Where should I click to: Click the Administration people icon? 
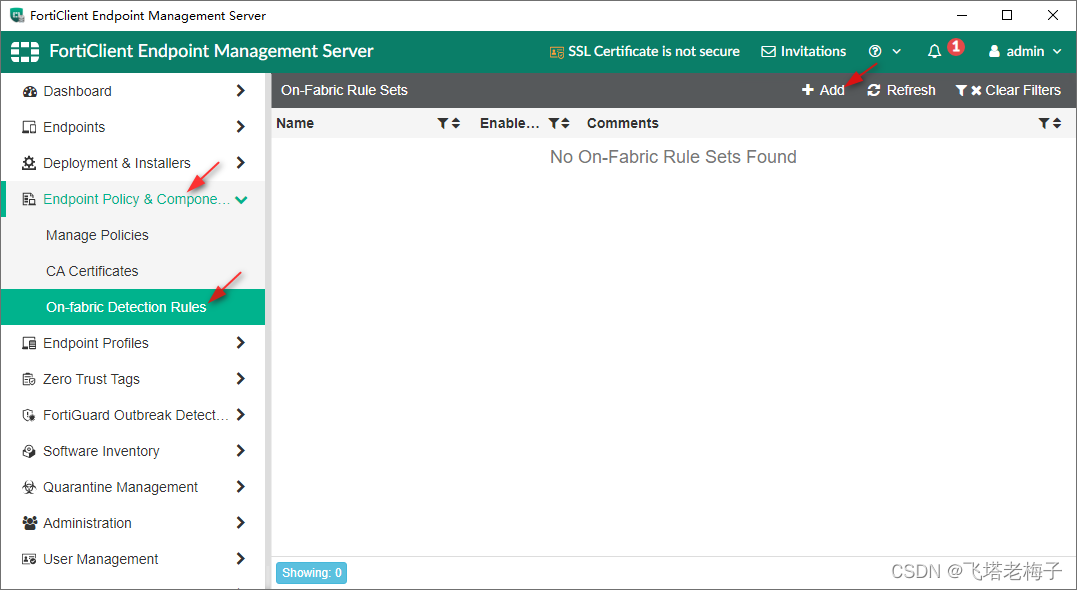point(30,523)
